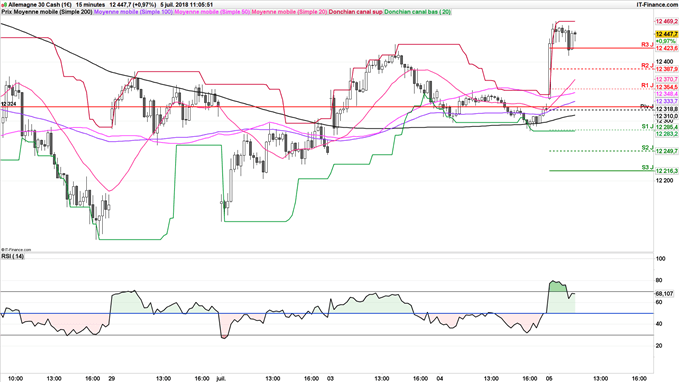The image size is (679, 382).
Task: Click the Donchian canal sup indicator label
Action: [x=356, y=12]
